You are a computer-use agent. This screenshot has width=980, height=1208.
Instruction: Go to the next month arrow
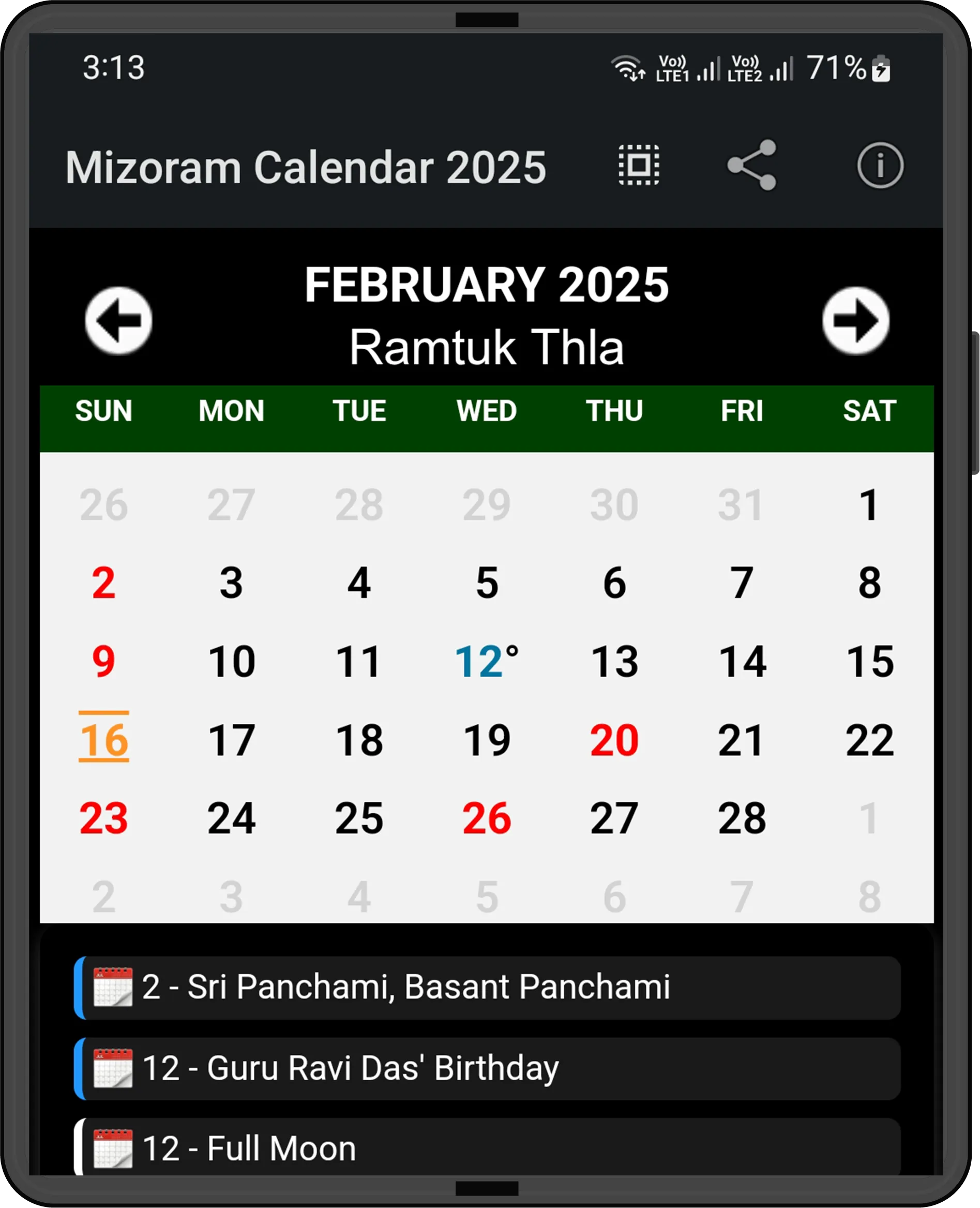(855, 320)
